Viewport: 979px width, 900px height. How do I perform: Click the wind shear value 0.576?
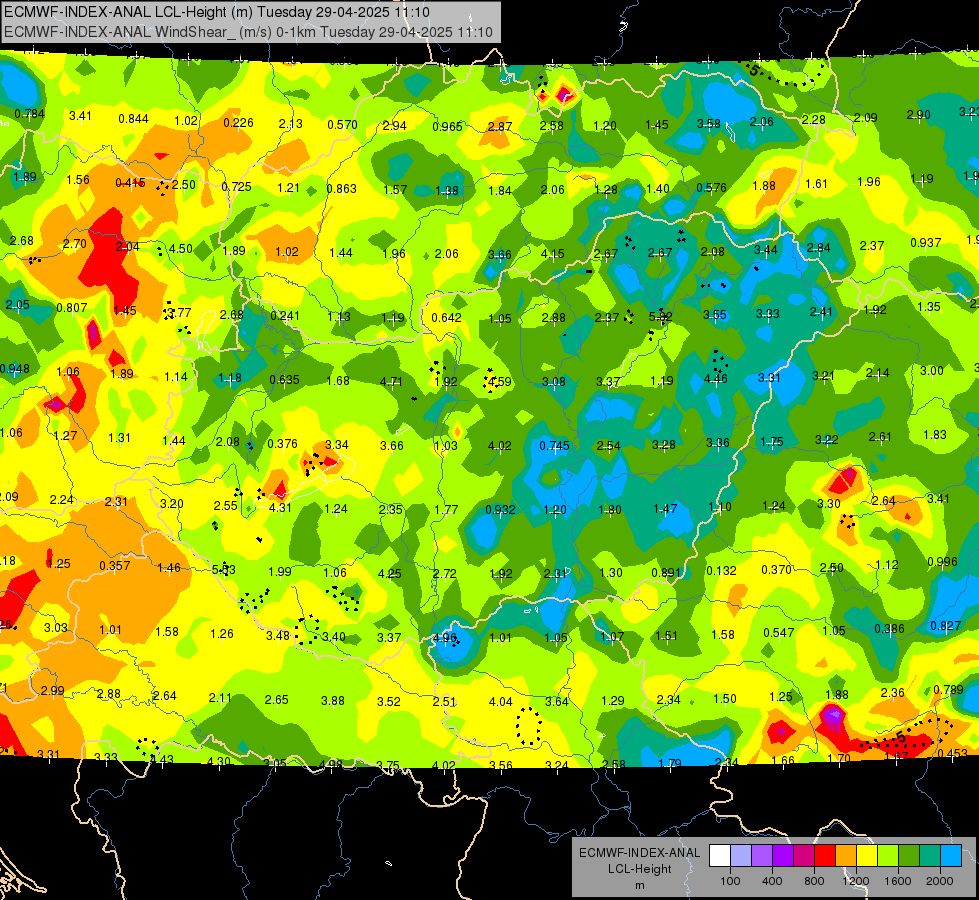(x=711, y=187)
